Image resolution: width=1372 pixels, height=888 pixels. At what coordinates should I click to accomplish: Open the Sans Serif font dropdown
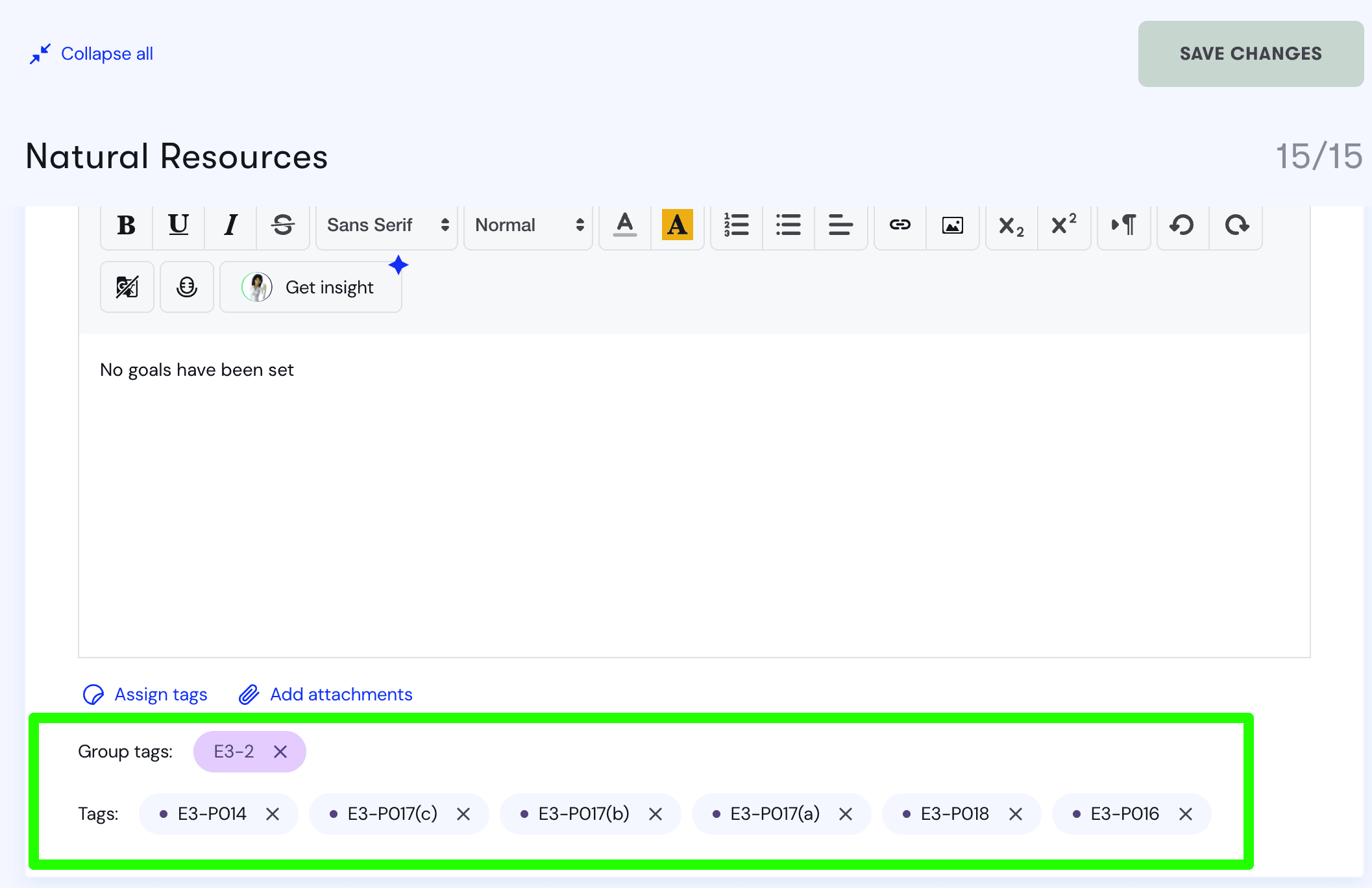(x=387, y=225)
